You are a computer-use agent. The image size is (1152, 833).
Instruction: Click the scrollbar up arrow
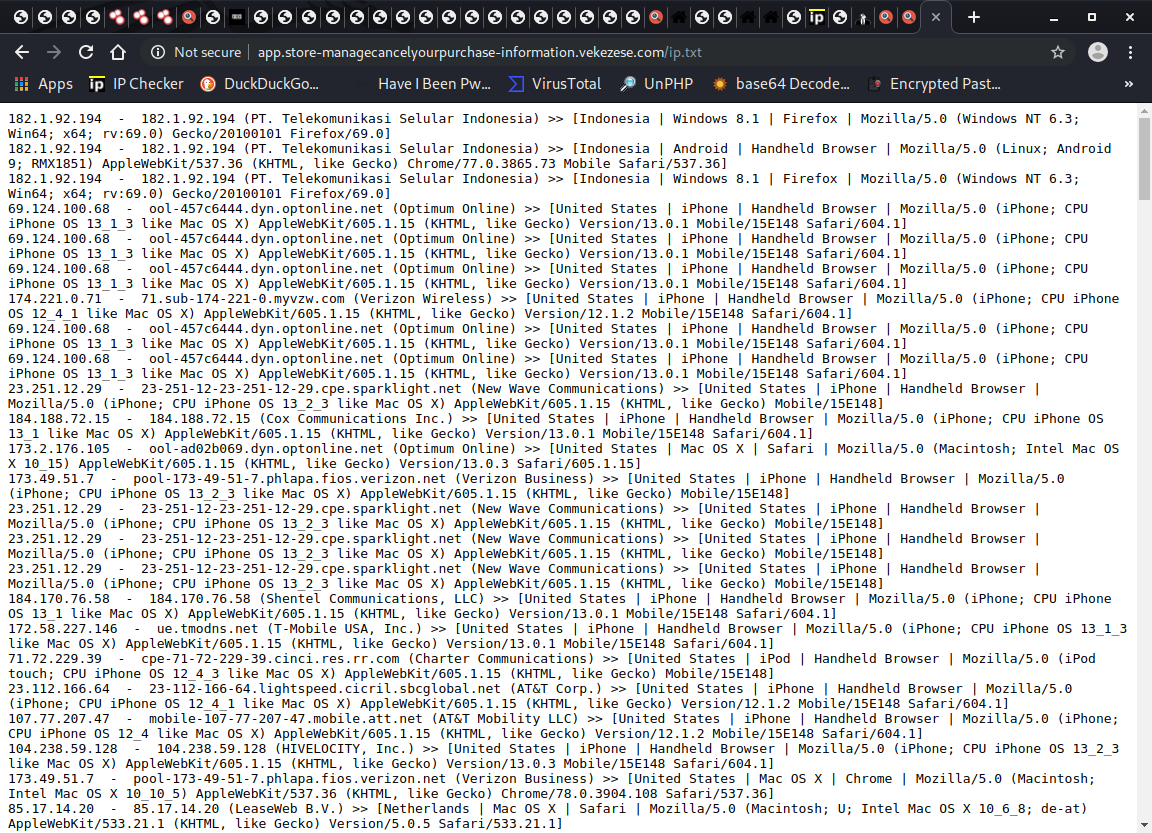pos(1144,111)
